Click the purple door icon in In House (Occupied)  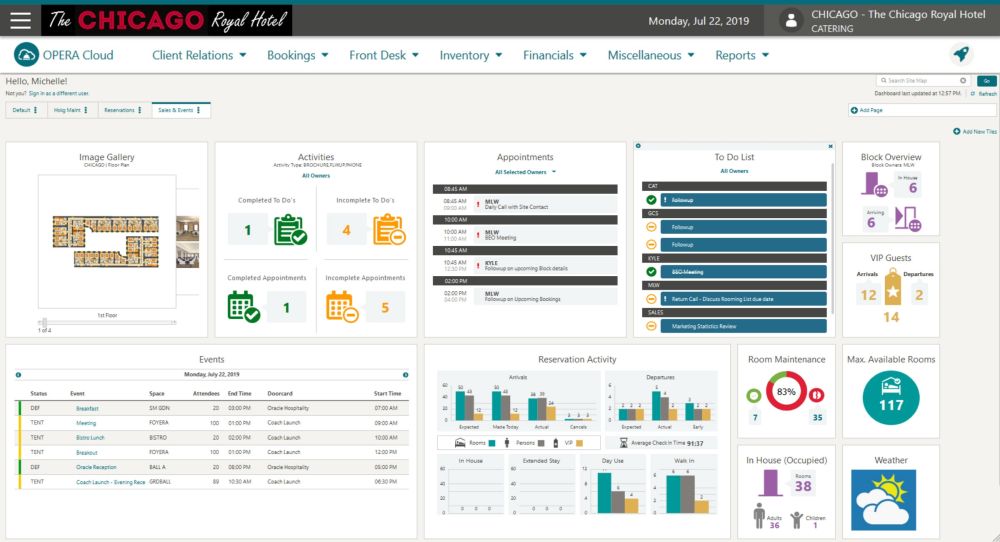[770, 483]
